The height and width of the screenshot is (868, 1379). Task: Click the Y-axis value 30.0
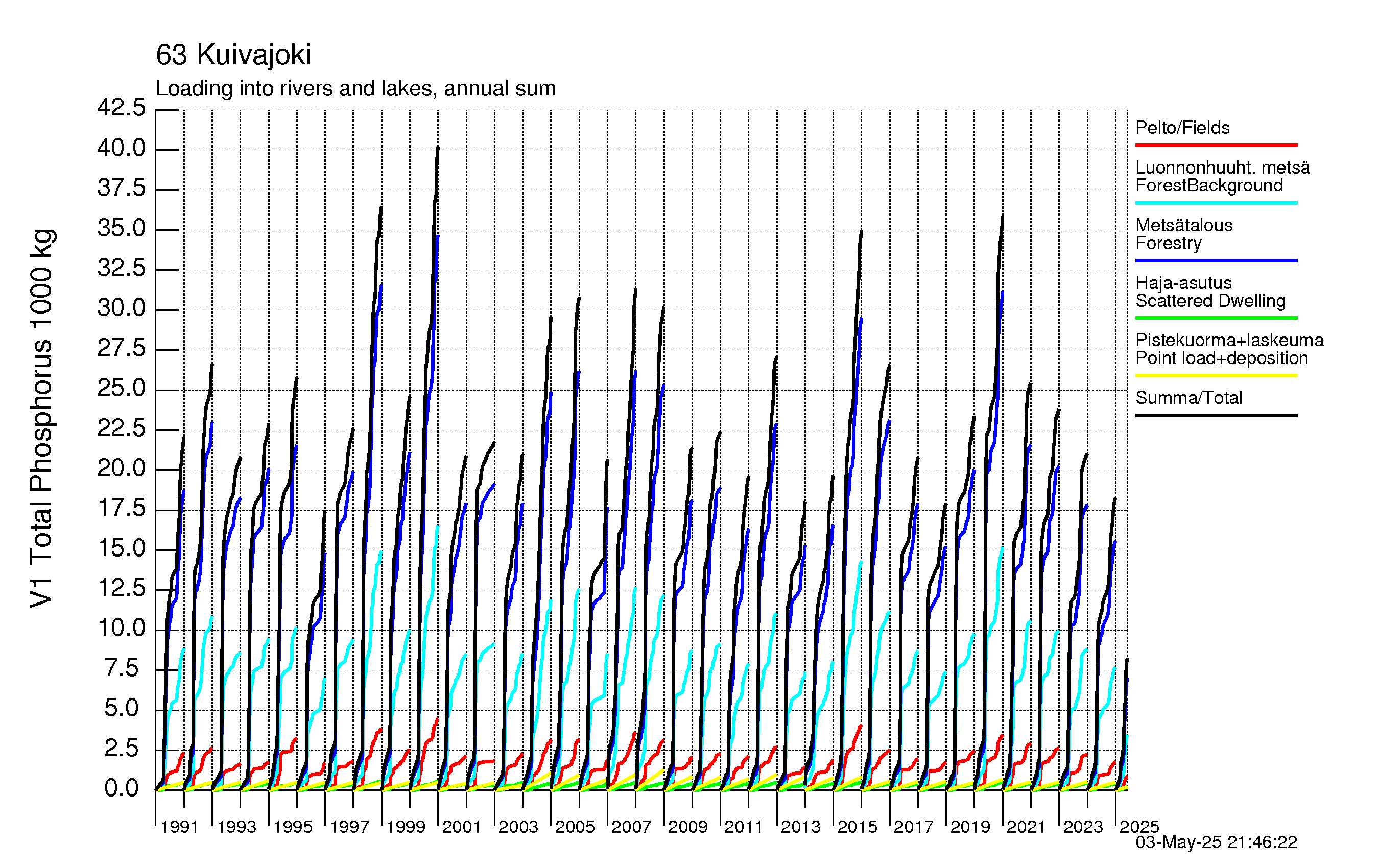tap(122, 308)
